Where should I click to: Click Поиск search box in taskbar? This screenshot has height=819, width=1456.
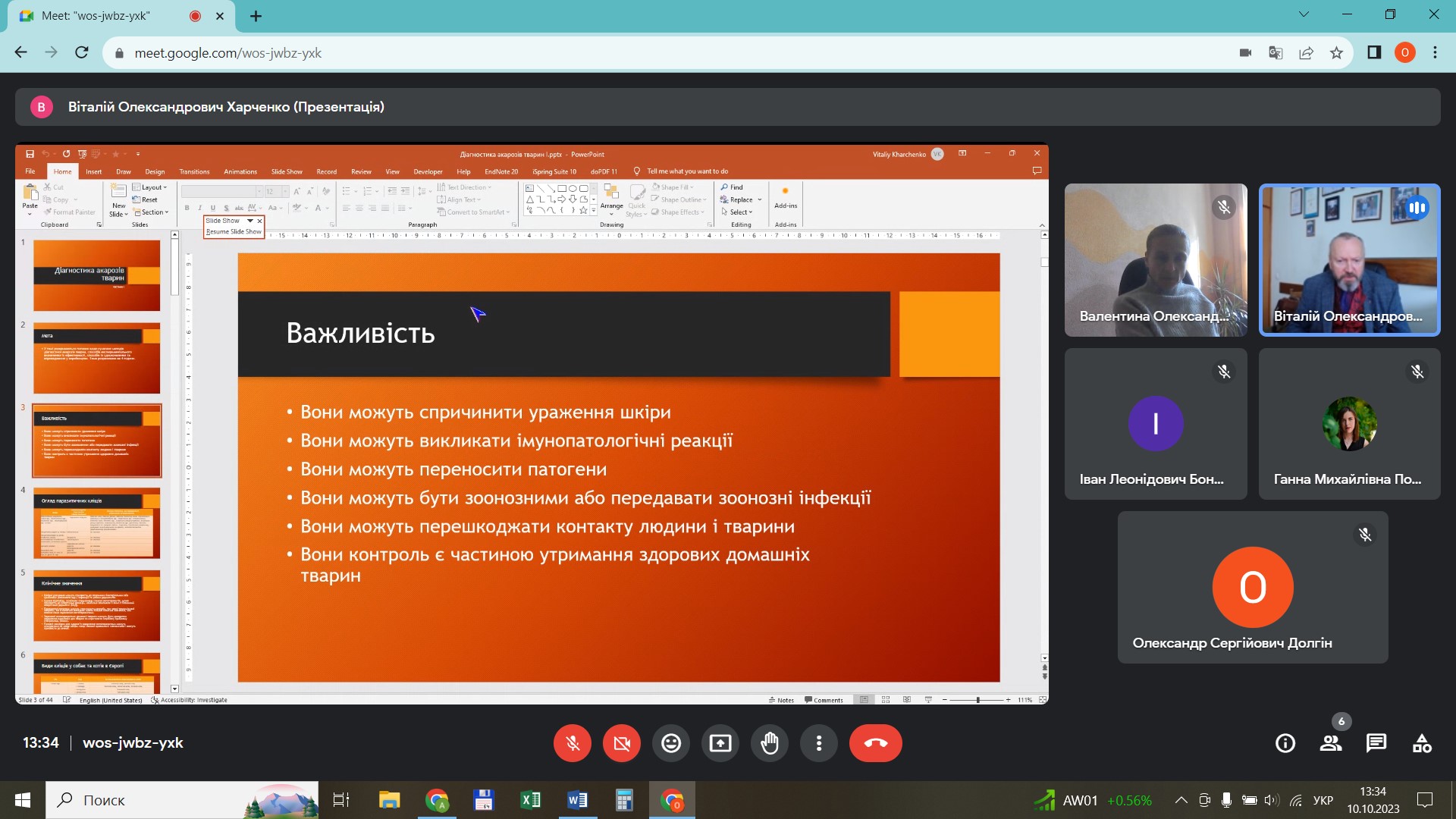(182, 800)
